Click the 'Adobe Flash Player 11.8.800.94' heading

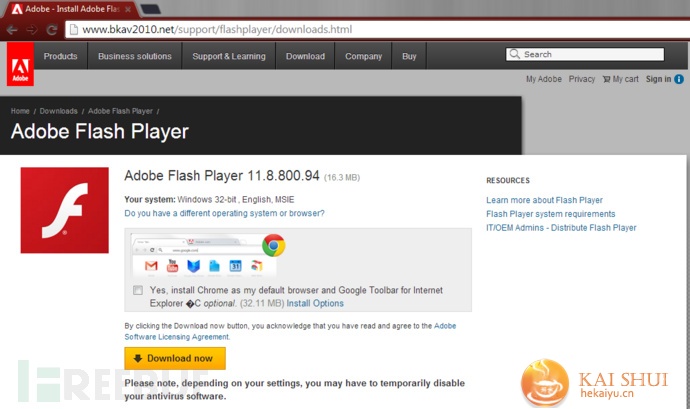(x=222, y=175)
